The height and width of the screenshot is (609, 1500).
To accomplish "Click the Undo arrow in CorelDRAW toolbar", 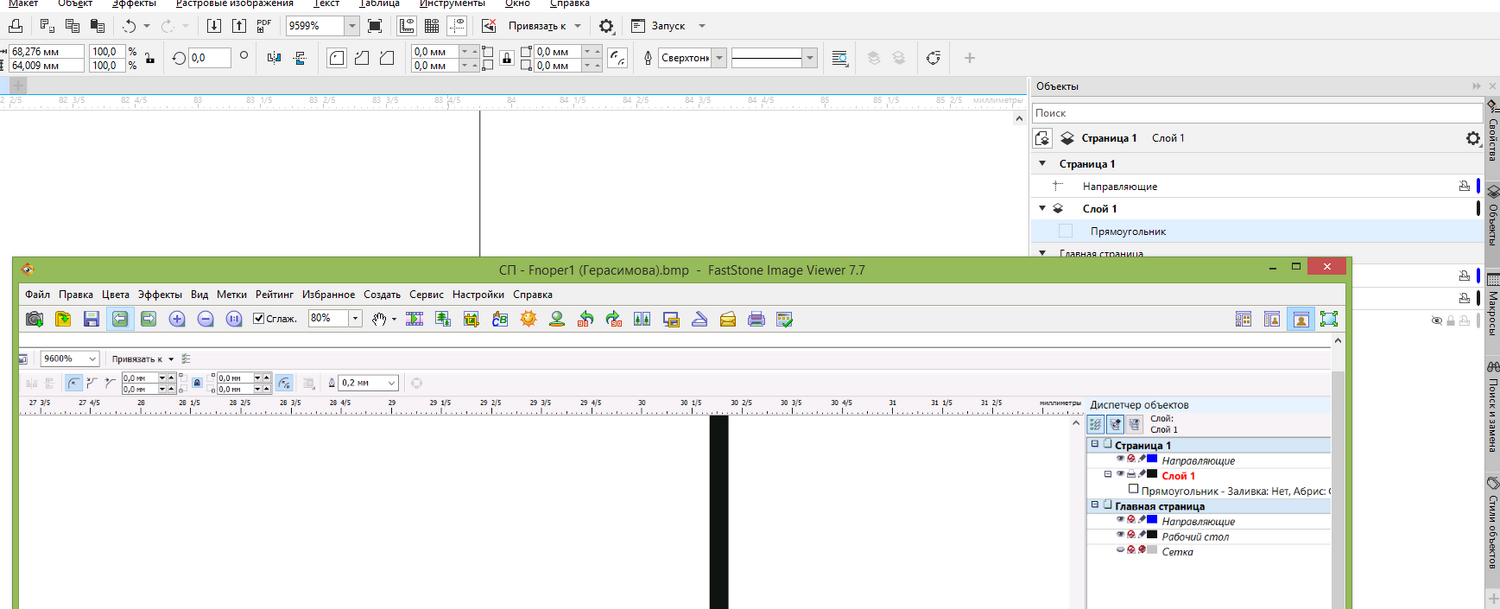I will point(129,25).
